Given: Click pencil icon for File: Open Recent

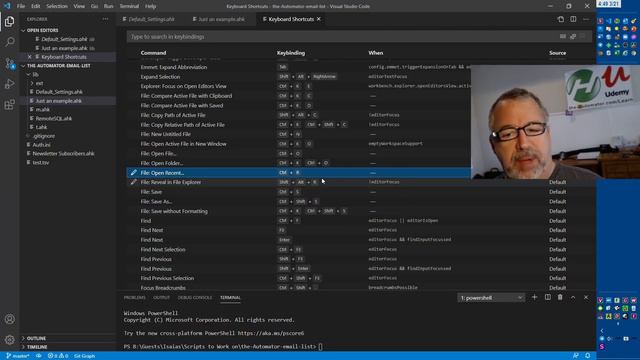Looking at the screenshot, I should 133,173.
